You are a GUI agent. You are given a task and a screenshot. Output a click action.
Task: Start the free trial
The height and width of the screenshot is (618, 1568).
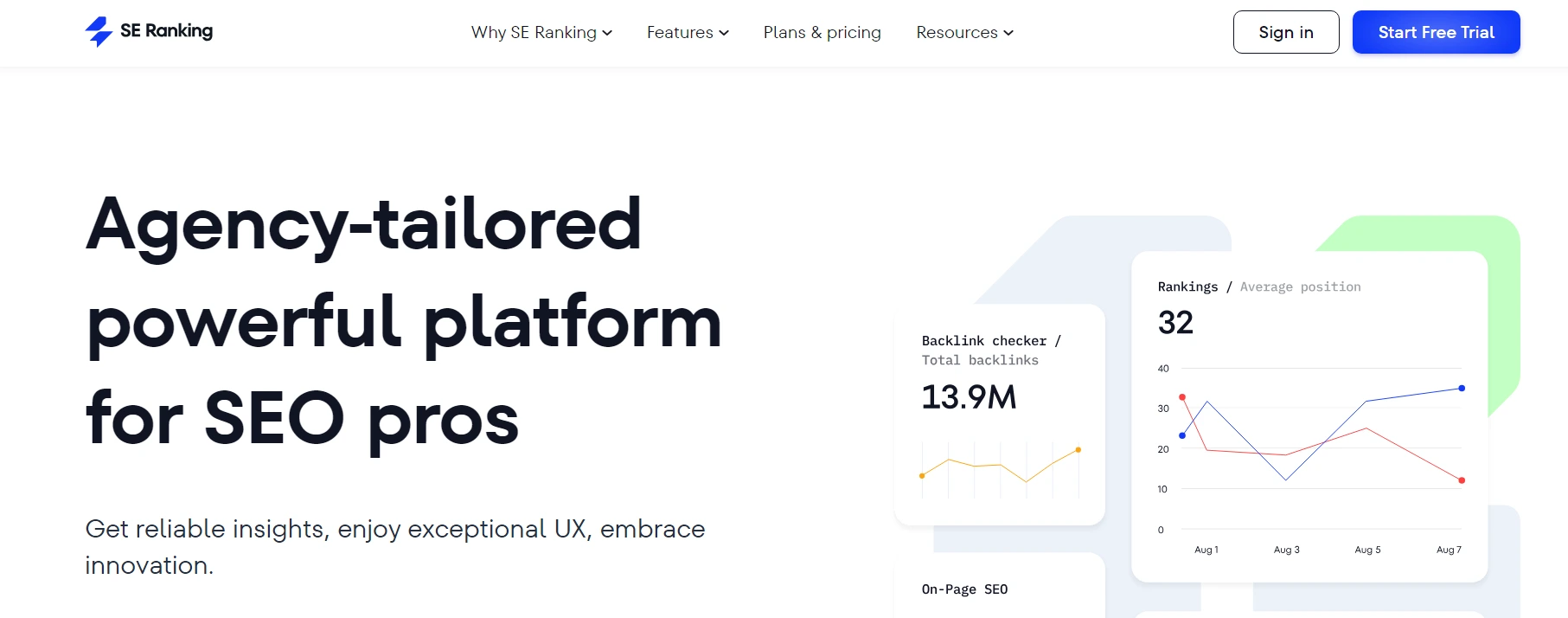coord(1436,32)
